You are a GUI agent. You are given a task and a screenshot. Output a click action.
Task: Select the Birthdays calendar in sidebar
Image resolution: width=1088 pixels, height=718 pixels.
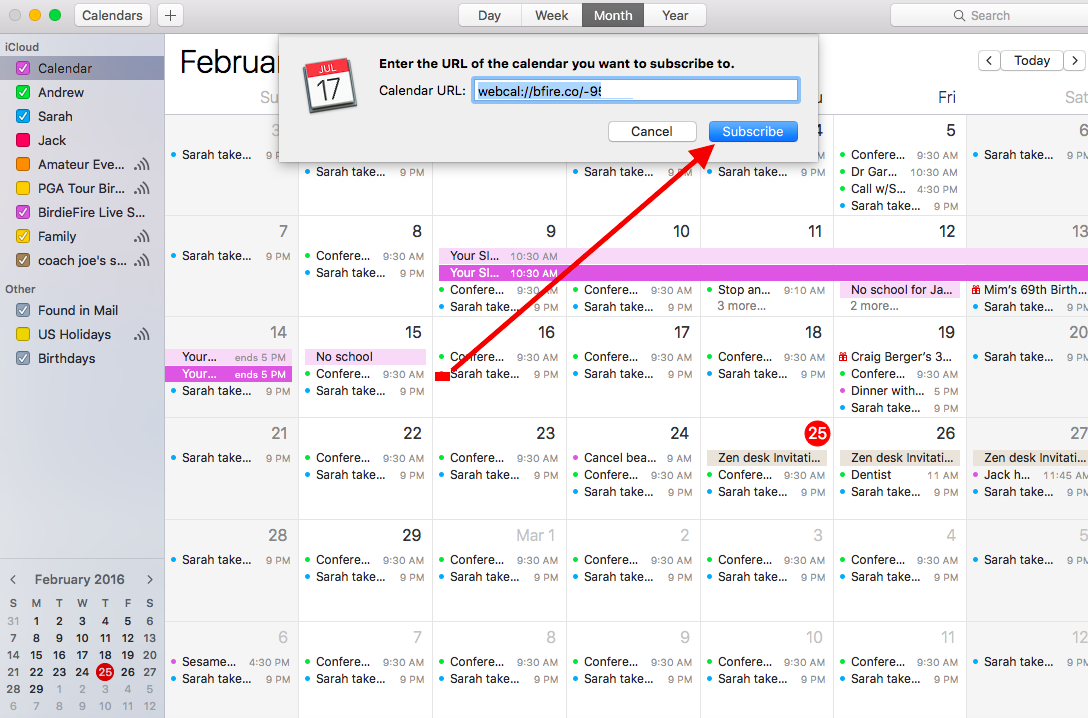pos(67,358)
